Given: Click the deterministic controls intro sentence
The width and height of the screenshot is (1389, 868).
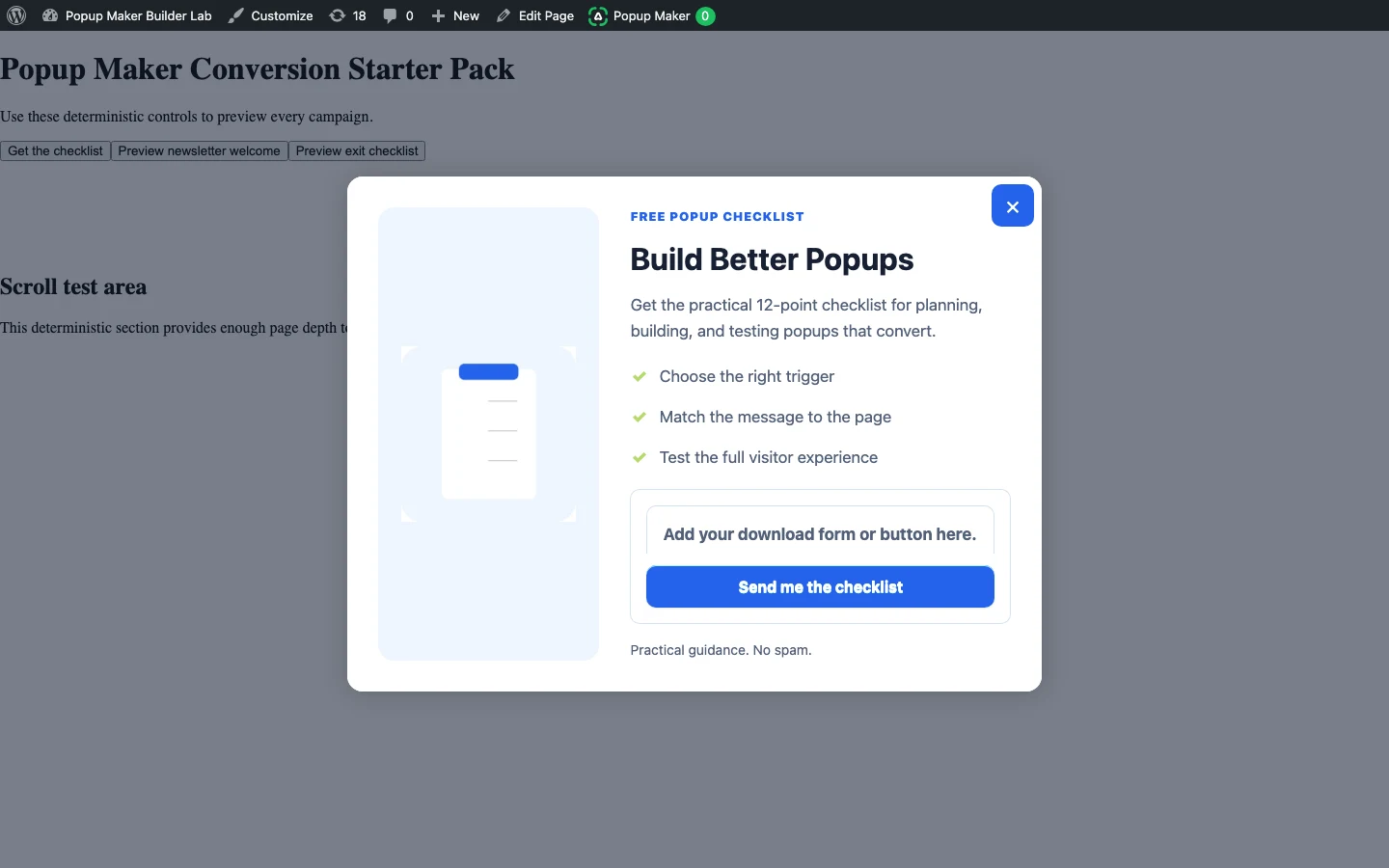Looking at the screenshot, I should [x=186, y=117].
